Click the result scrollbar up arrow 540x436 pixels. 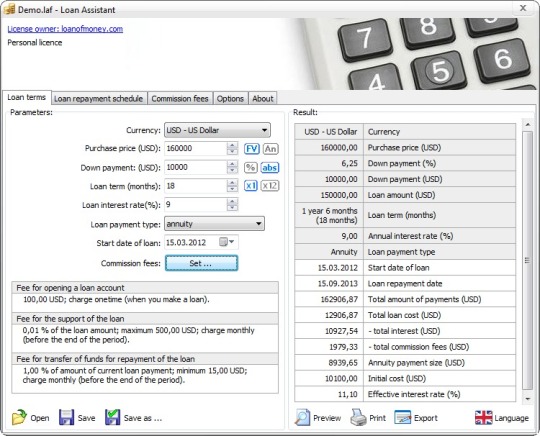click(x=528, y=124)
